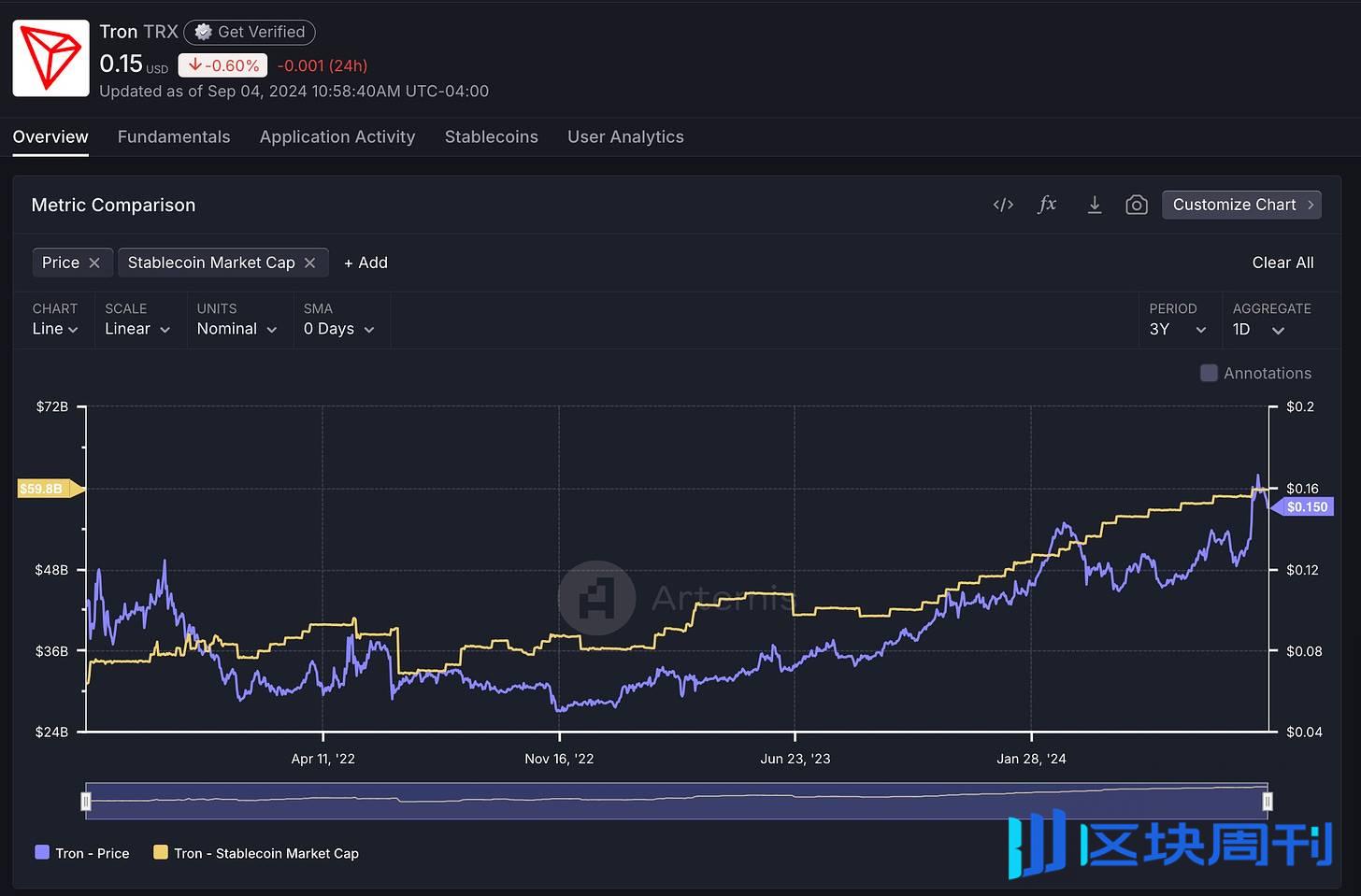The image size is (1361, 896).
Task: Open the Chart type Line dropdown
Action: 55,329
